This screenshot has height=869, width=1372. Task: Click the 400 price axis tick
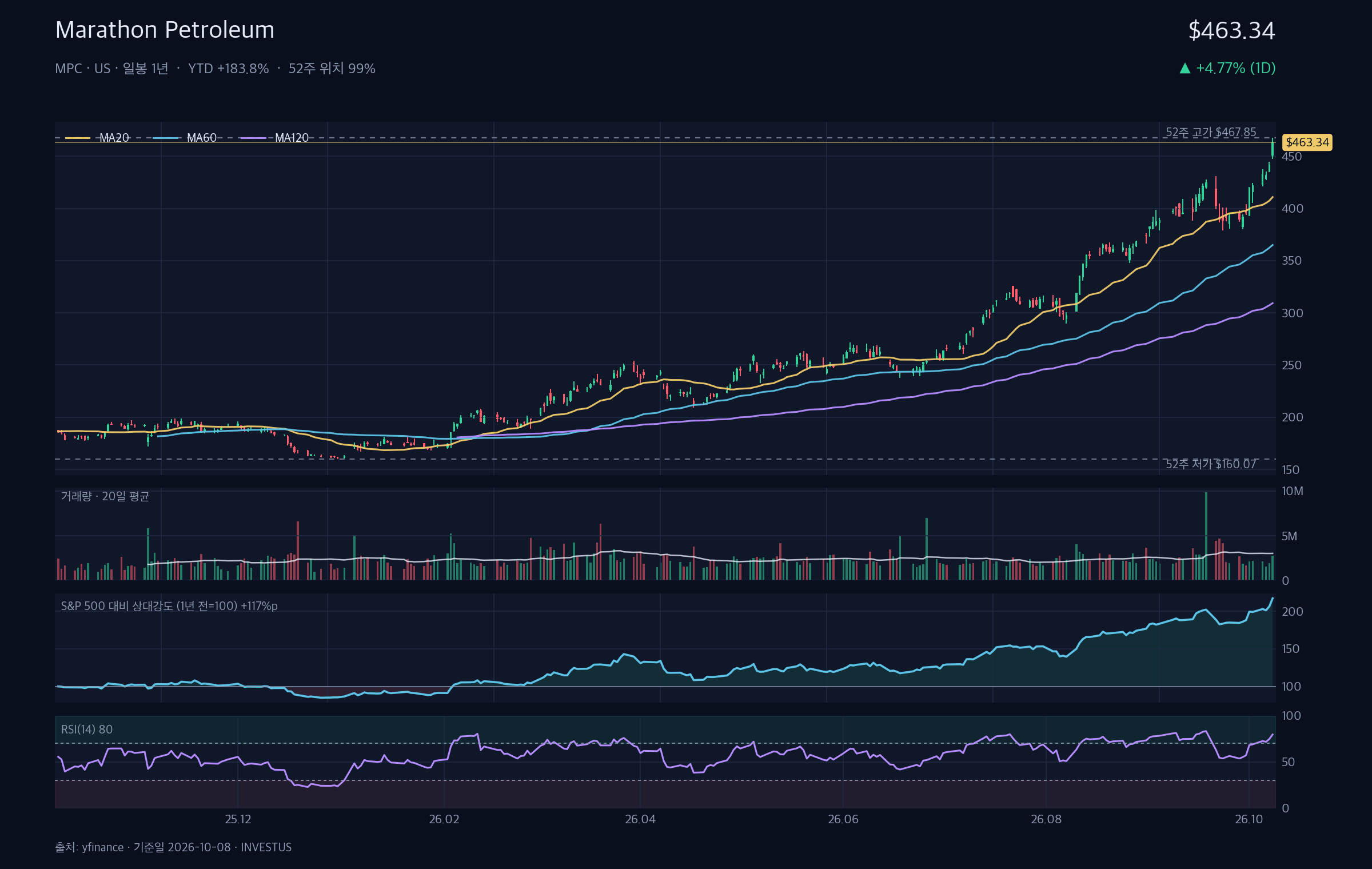pos(1293,209)
